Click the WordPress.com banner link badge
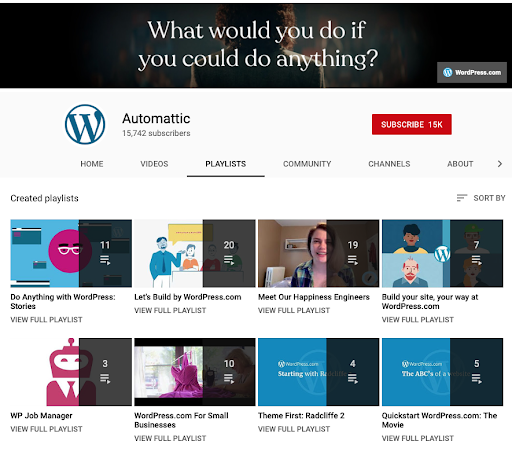Screen dimensions: 512x452 point(472,72)
